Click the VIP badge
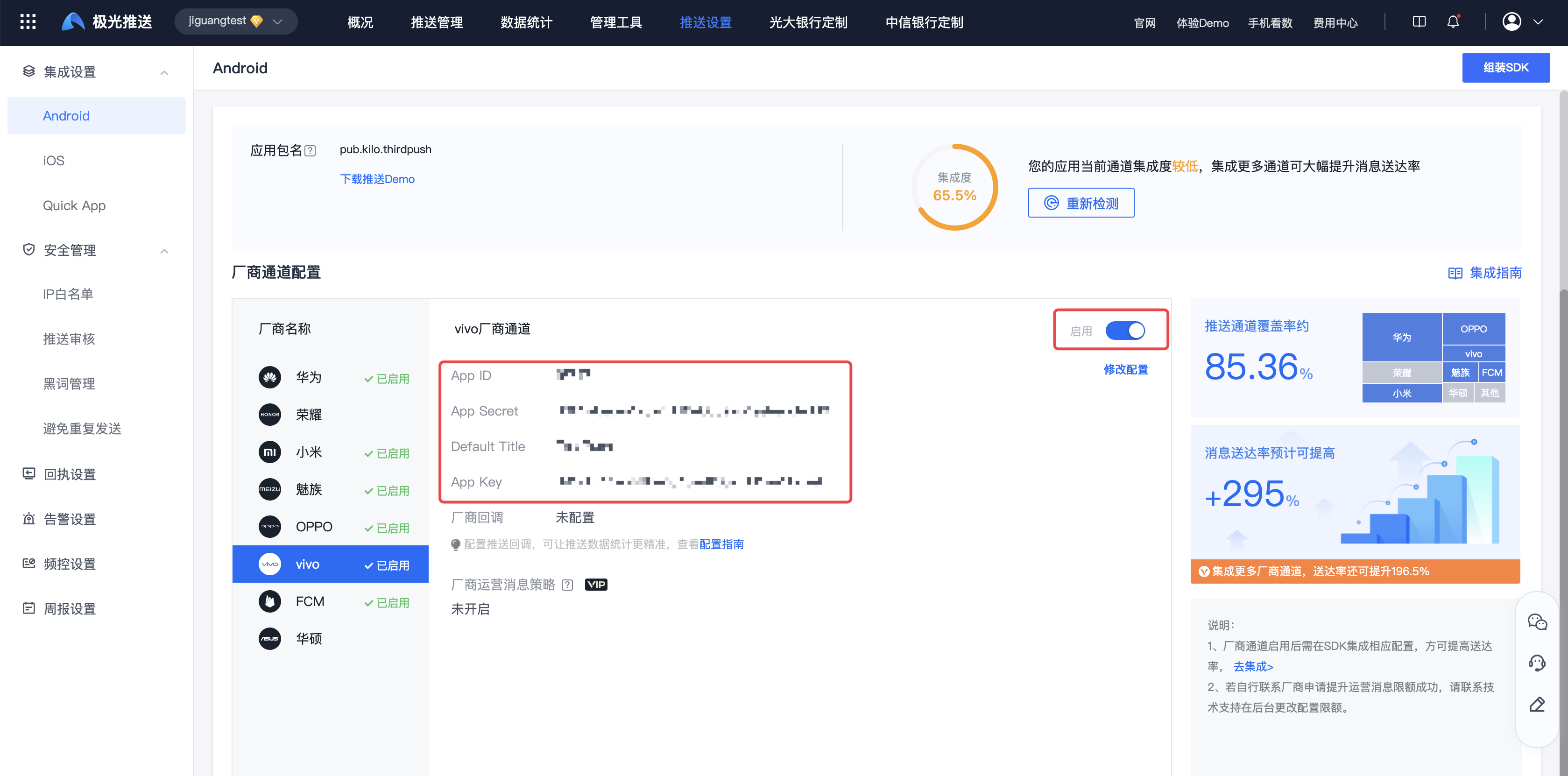 (596, 585)
